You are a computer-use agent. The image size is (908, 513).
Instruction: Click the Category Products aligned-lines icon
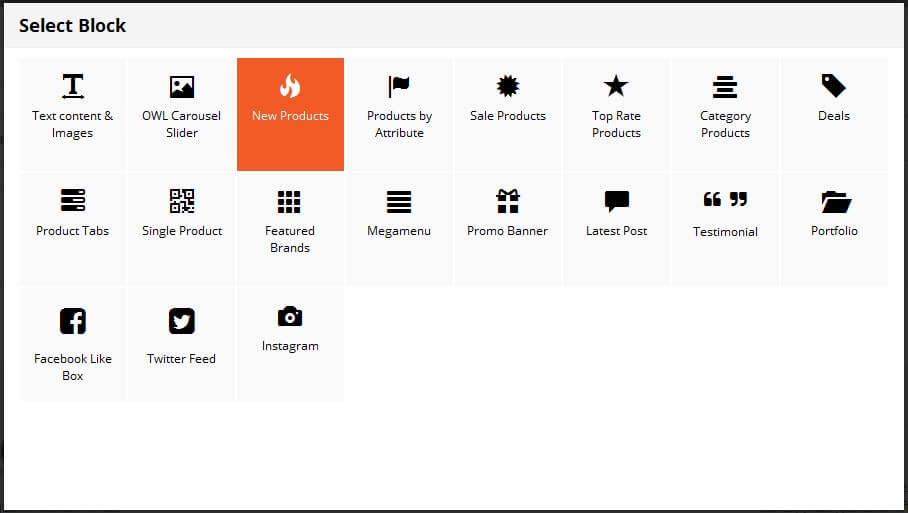725,87
